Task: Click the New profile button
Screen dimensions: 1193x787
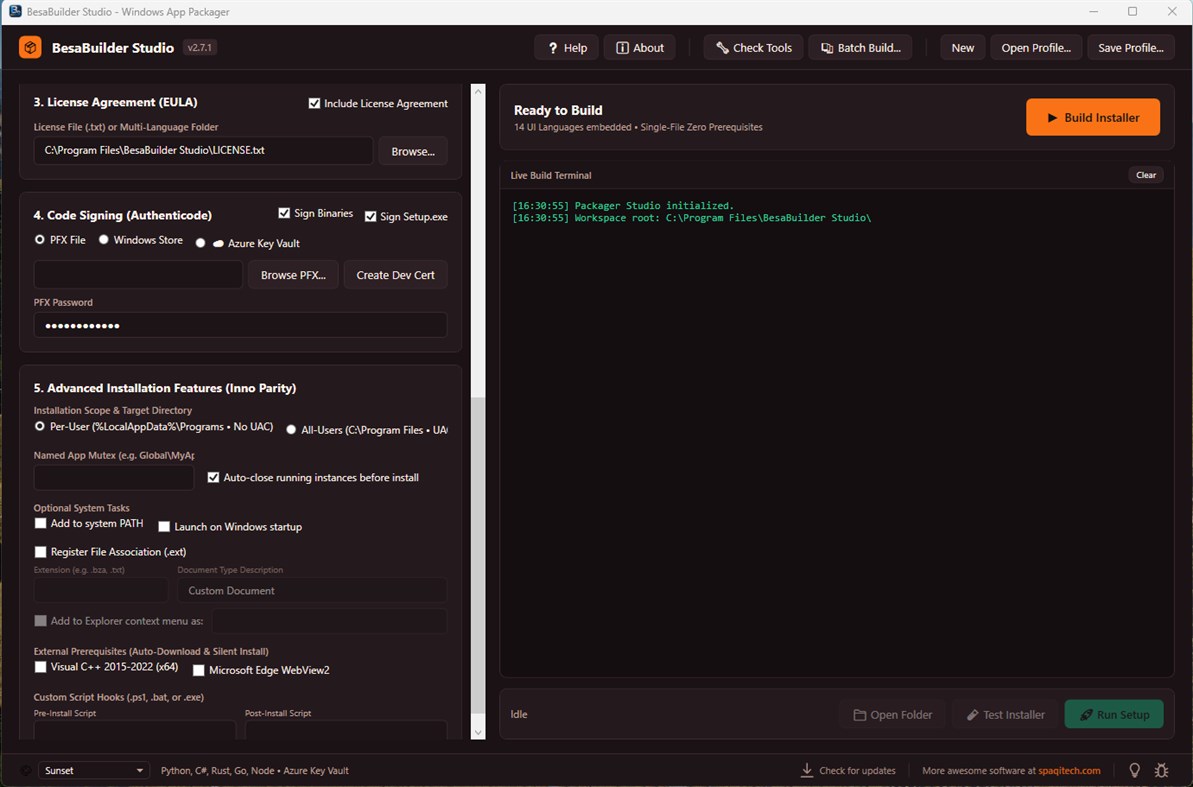Action: [962, 48]
